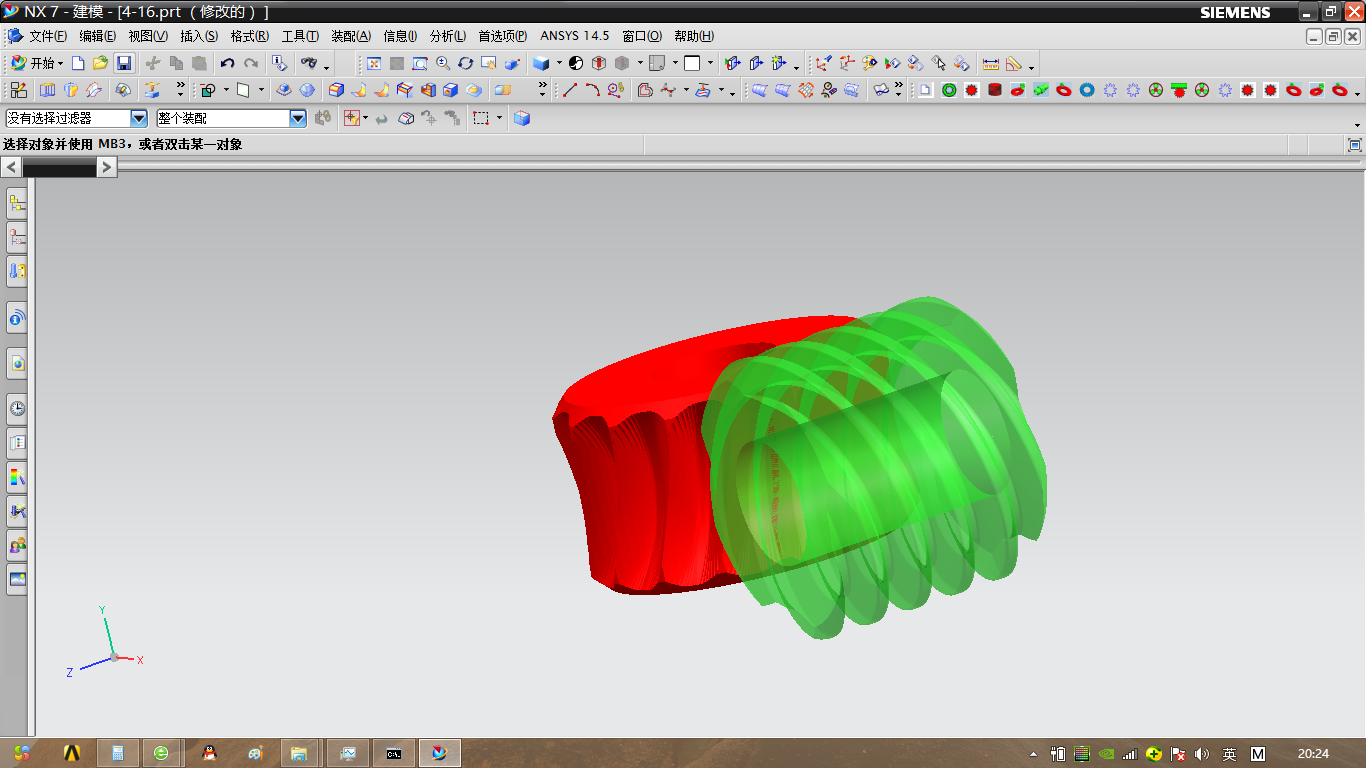The height and width of the screenshot is (768, 1366).
Task: Click the red cylinder gear toolbox icon
Action: 994,90
